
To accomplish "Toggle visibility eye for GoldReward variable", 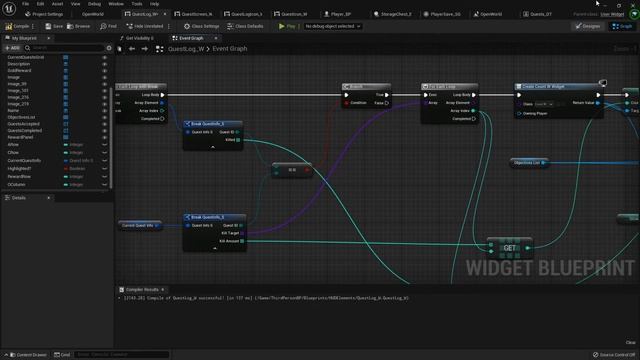I will click(x=104, y=71).
